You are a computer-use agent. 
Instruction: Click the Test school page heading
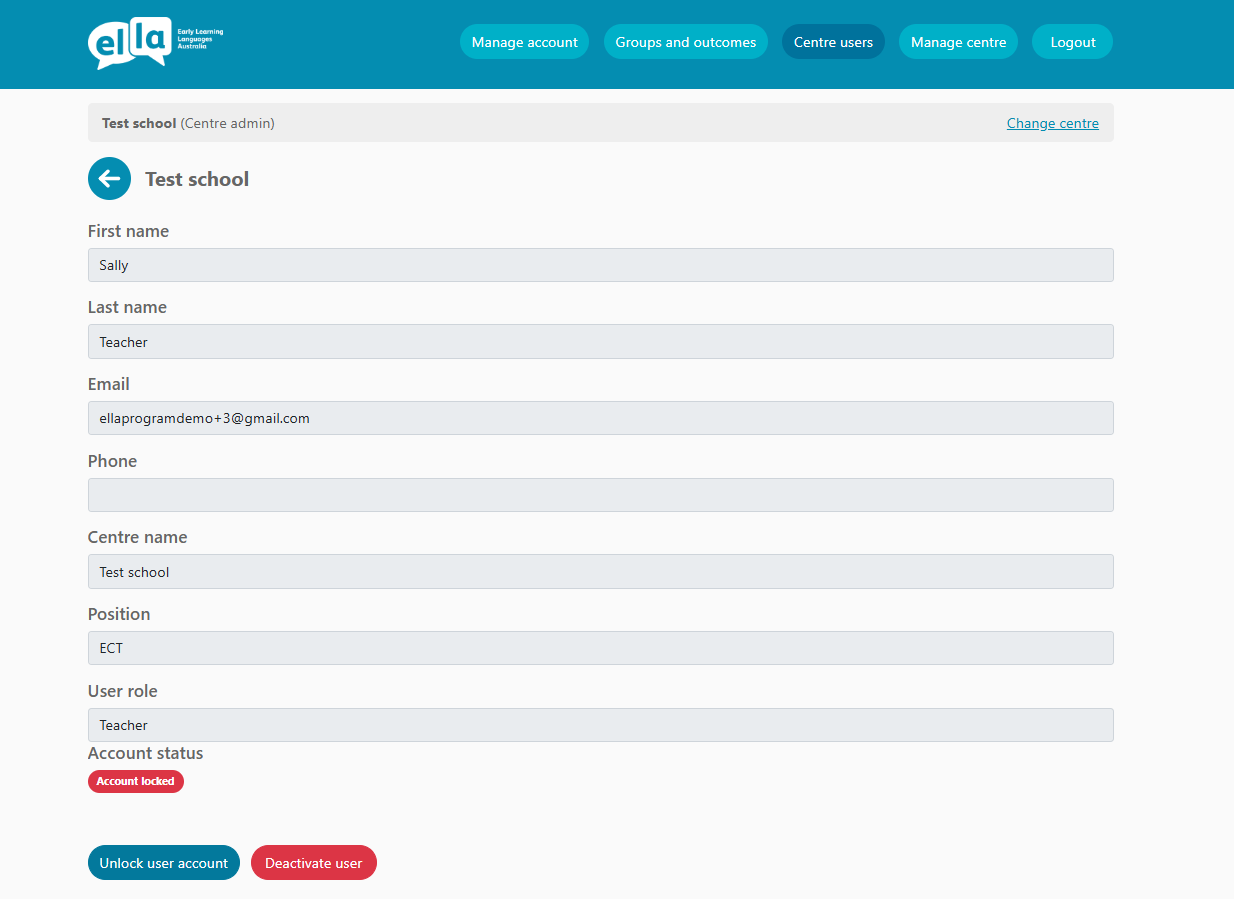tap(197, 179)
